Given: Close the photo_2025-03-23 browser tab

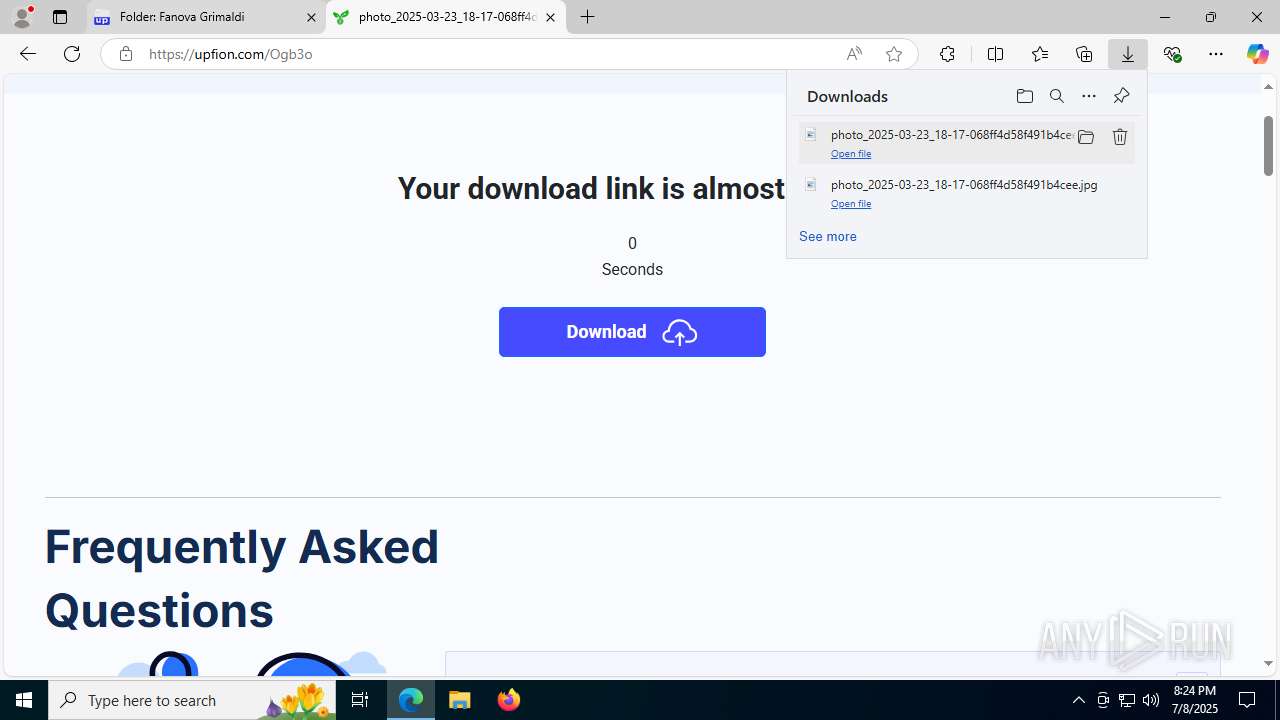Looking at the screenshot, I should pos(550,17).
